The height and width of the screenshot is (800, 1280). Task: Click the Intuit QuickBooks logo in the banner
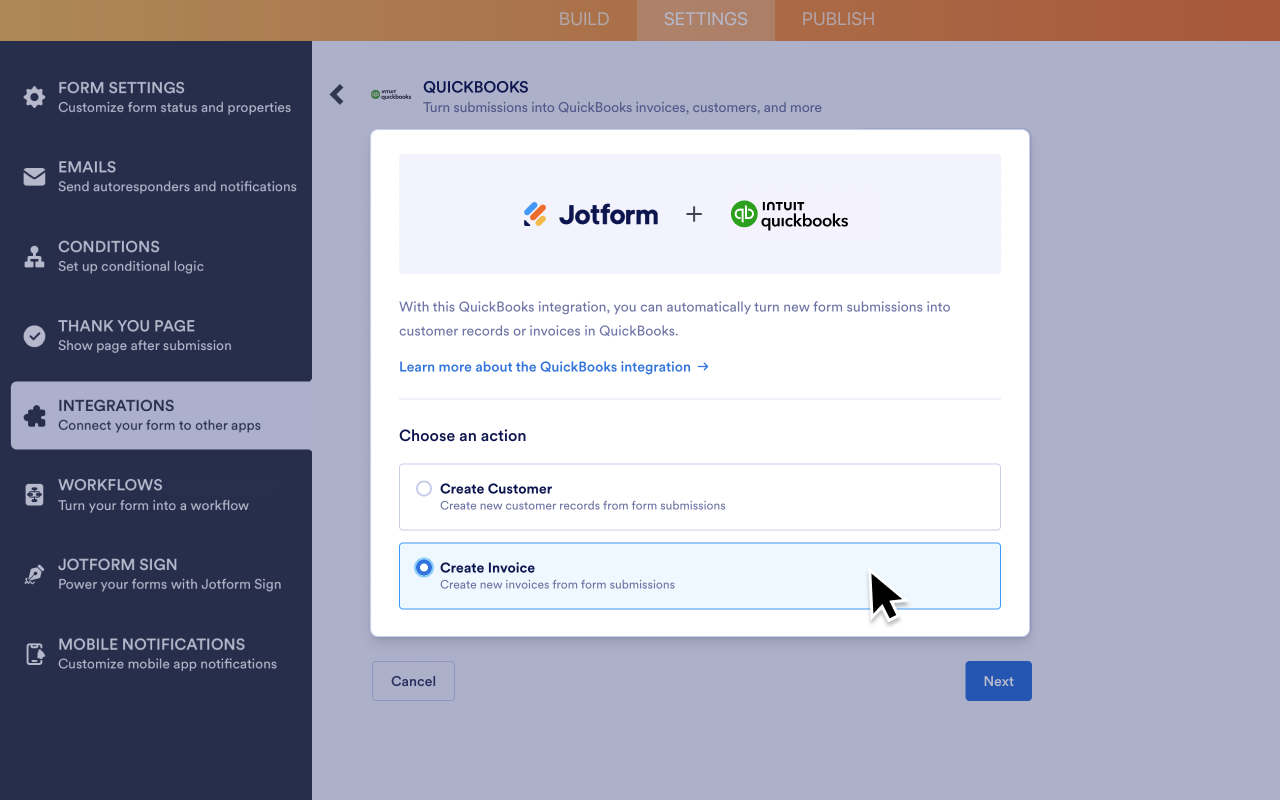tap(789, 214)
